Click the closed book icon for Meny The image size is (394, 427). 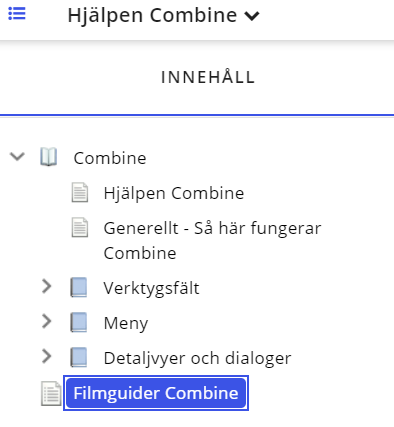point(79,322)
